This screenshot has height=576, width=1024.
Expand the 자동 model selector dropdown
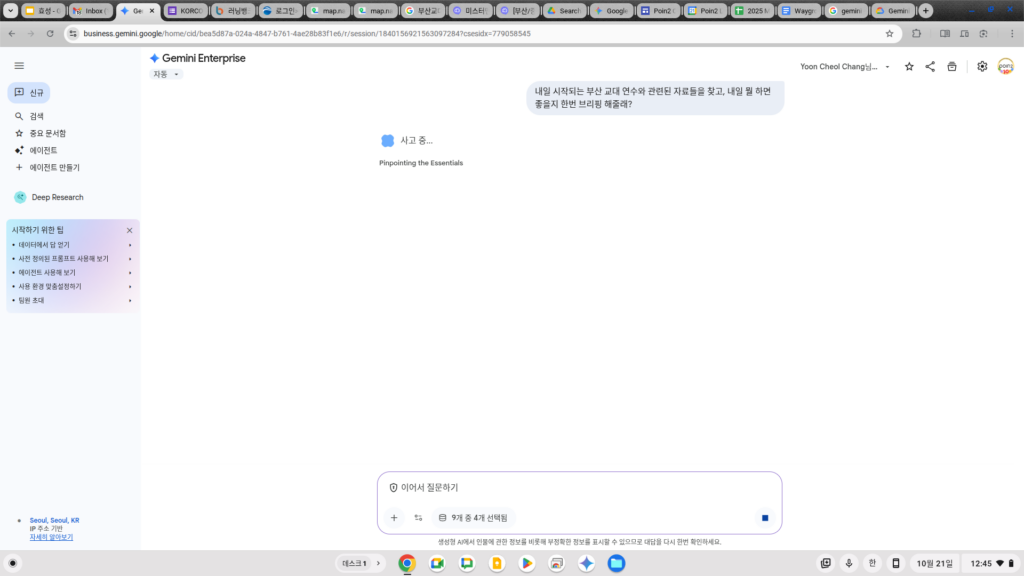tap(166, 74)
